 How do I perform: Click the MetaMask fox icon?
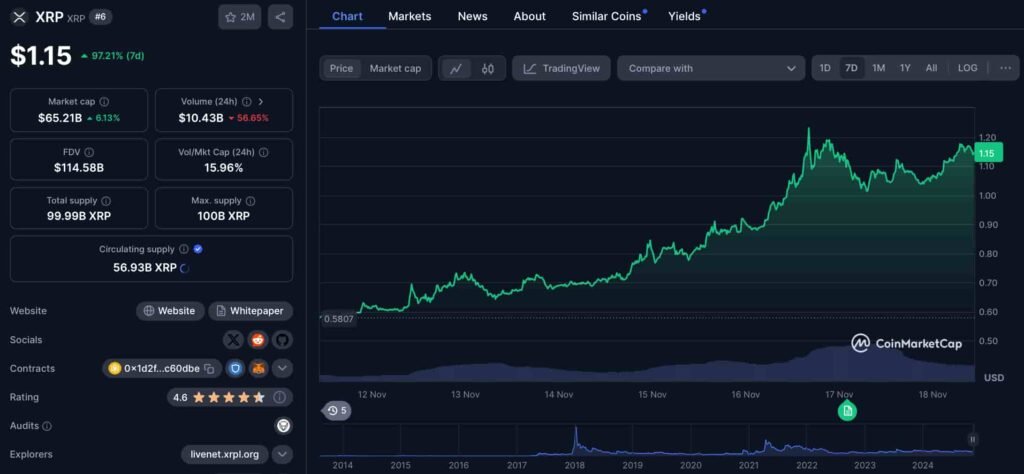[258, 369]
